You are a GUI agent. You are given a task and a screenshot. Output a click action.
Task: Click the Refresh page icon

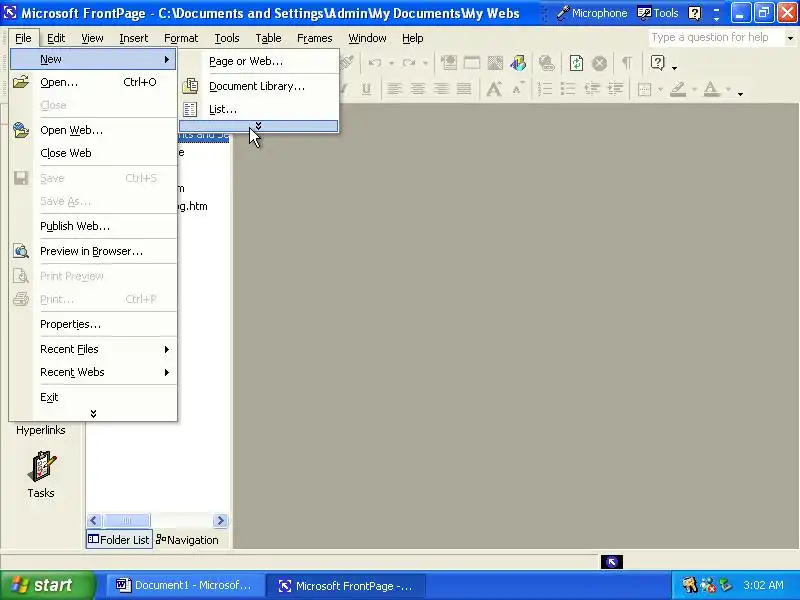[577, 63]
